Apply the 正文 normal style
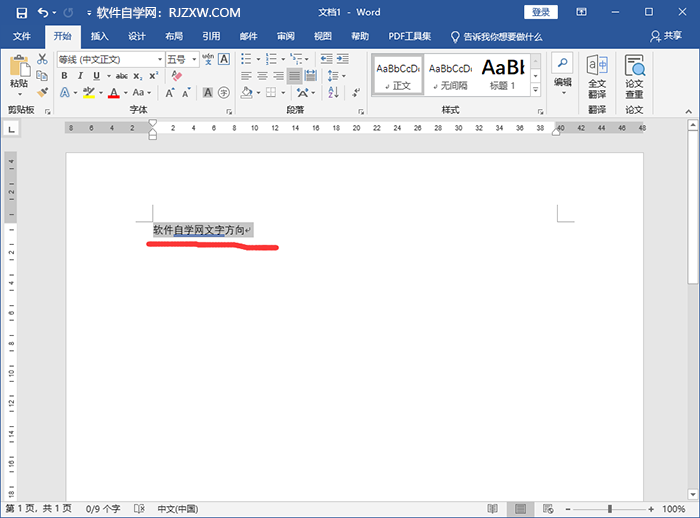 [398, 75]
